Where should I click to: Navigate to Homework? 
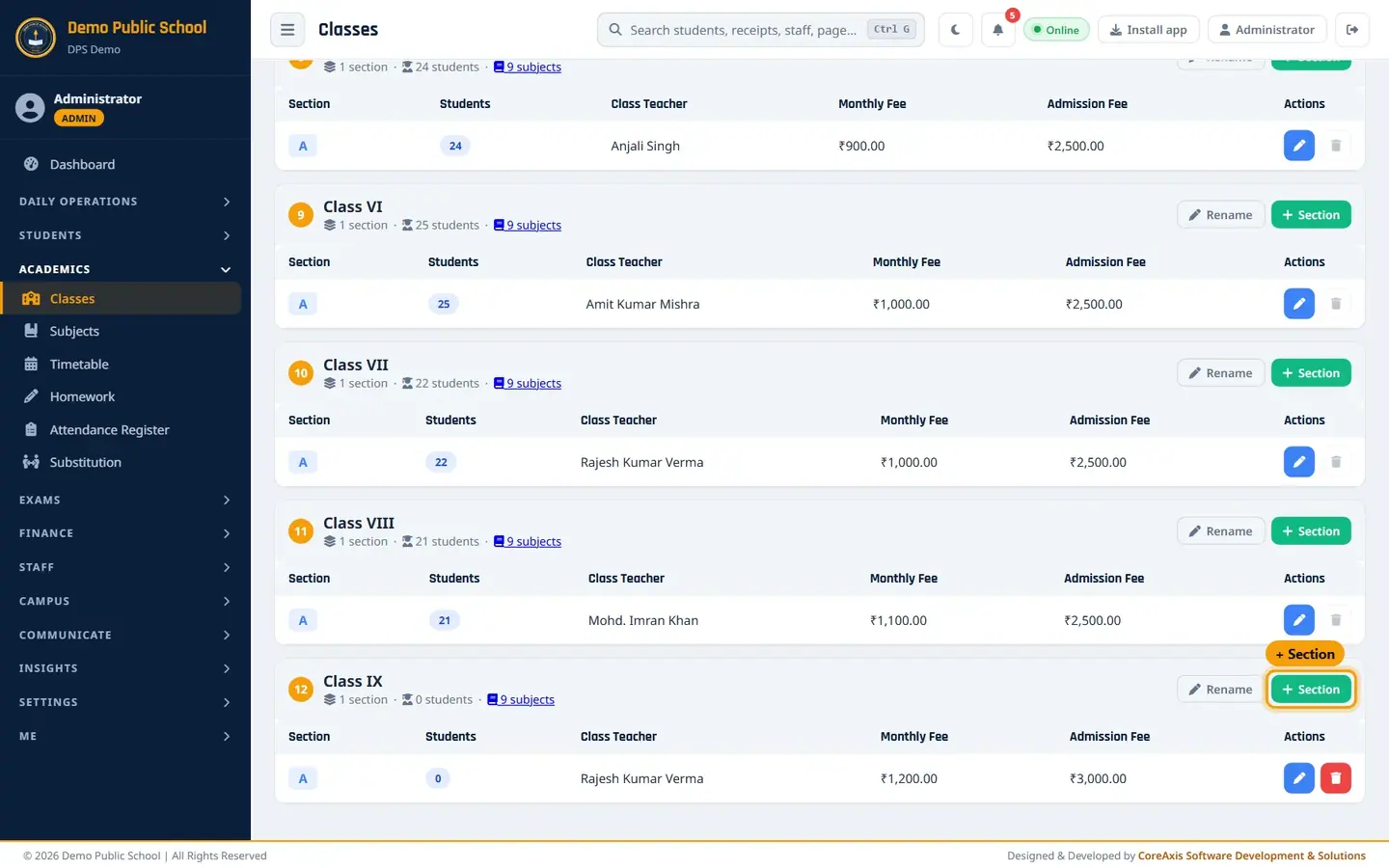pos(122,396)
